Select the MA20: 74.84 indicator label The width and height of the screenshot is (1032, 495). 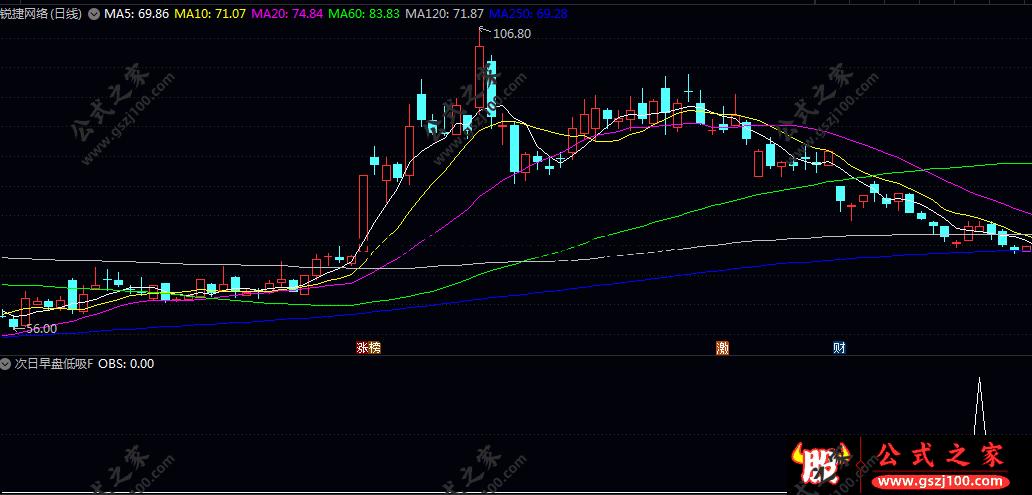(288, 13)
